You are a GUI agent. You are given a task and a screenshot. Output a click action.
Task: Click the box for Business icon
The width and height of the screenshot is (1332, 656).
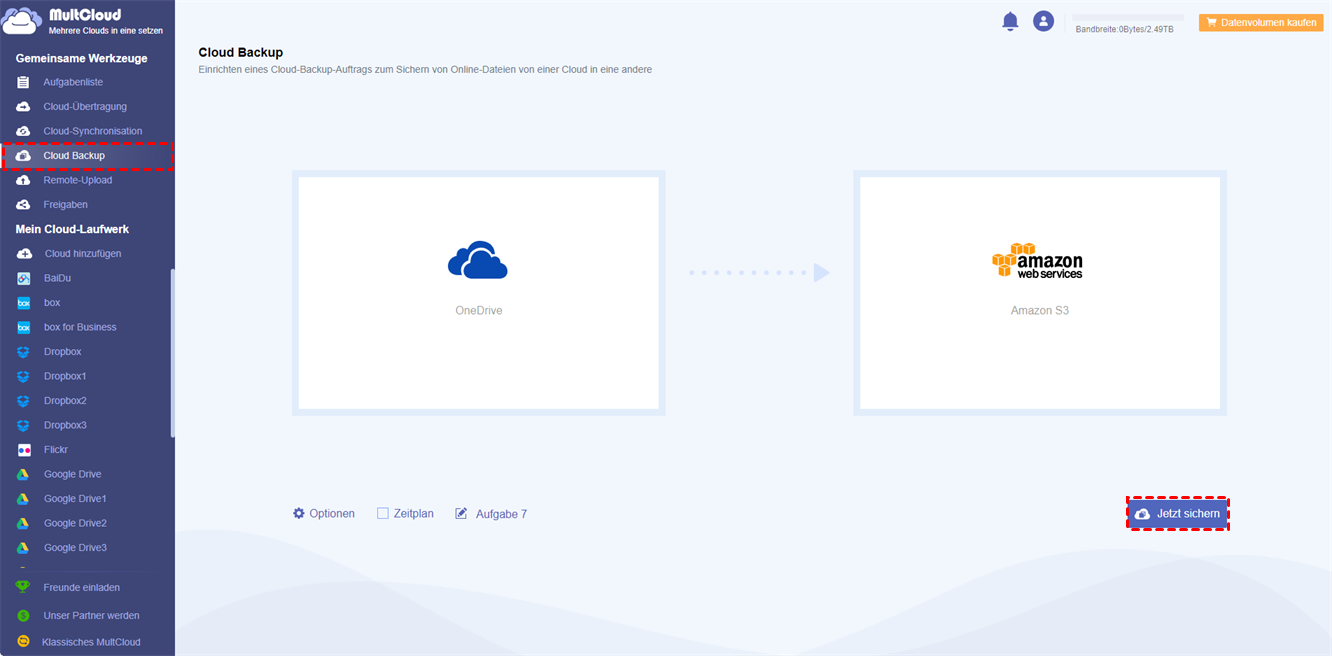pos(23,327)
